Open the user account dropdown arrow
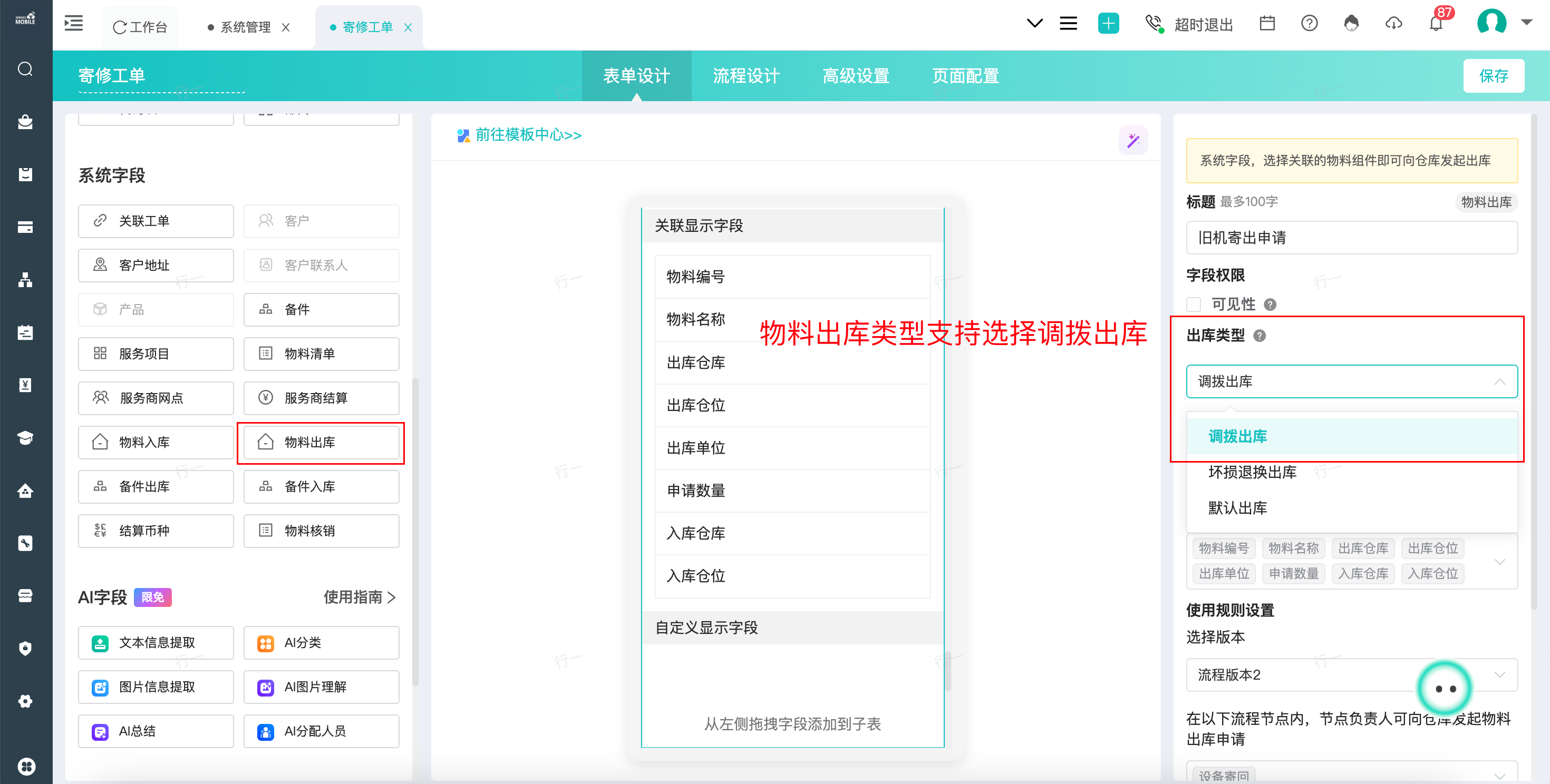Image resolution: width=1550 pixels, height=784 pixels. 1526,22
